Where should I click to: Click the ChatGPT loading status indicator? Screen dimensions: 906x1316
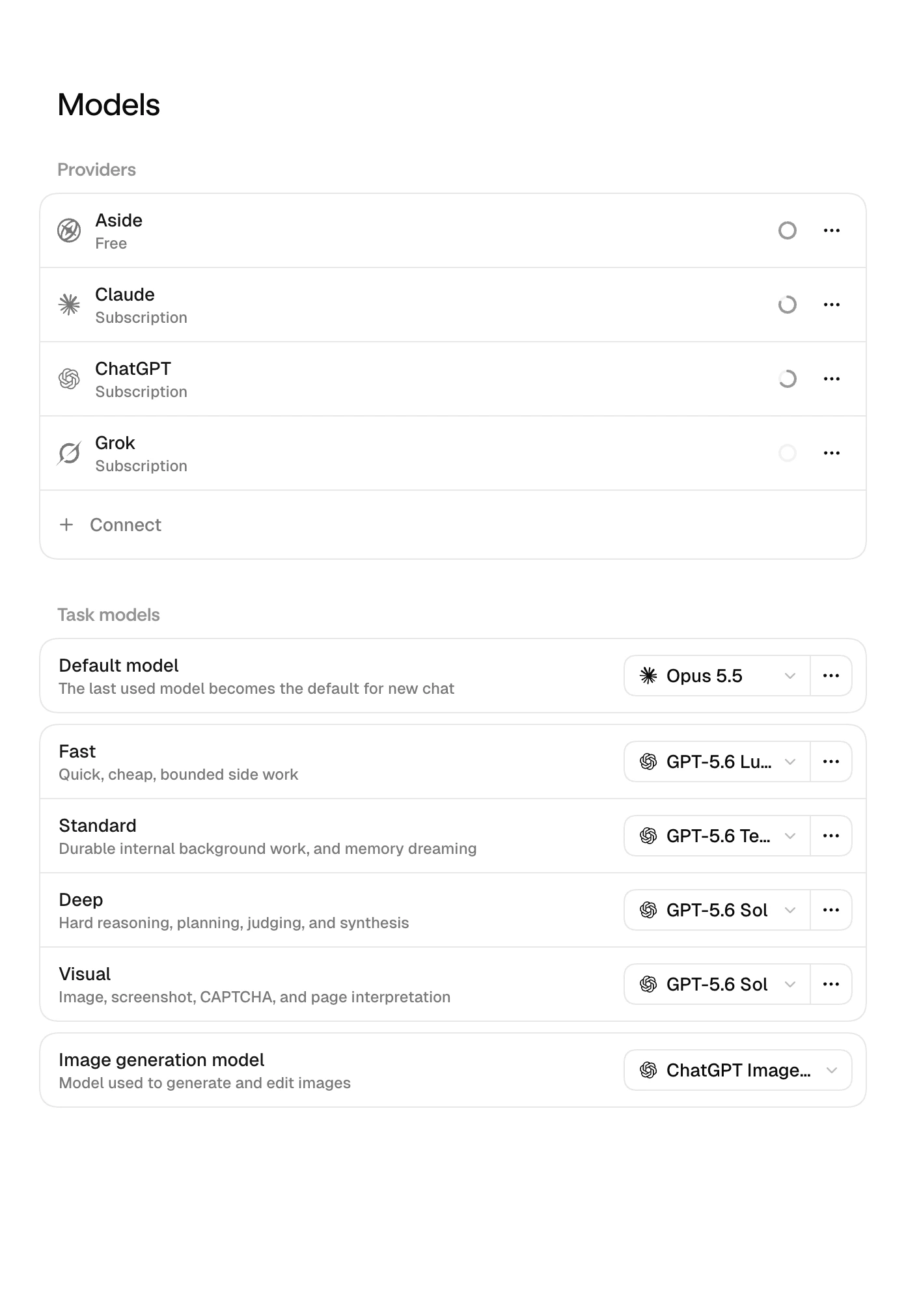[x=788, y=379]
